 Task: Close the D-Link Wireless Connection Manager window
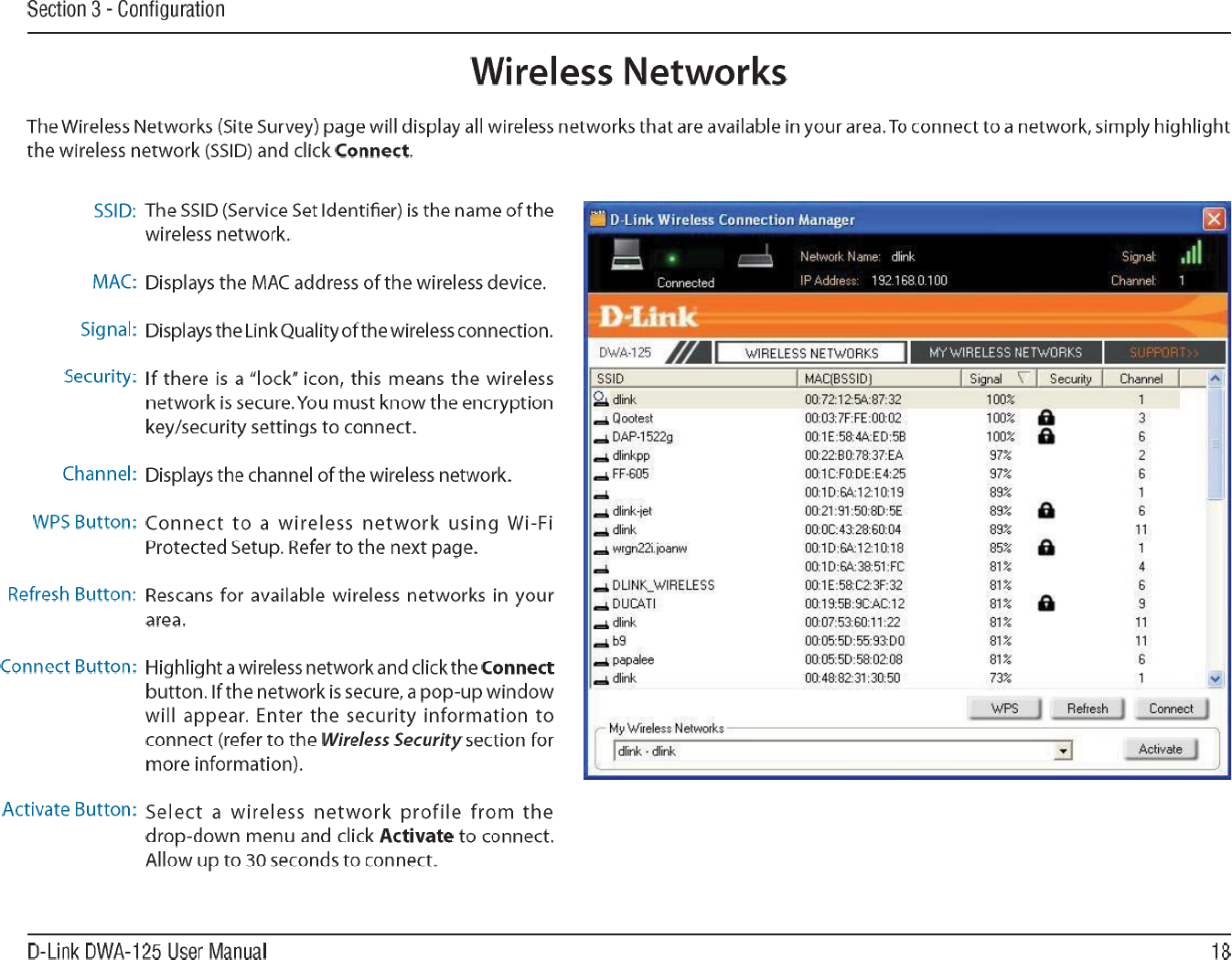click(x=1213, y=219)
